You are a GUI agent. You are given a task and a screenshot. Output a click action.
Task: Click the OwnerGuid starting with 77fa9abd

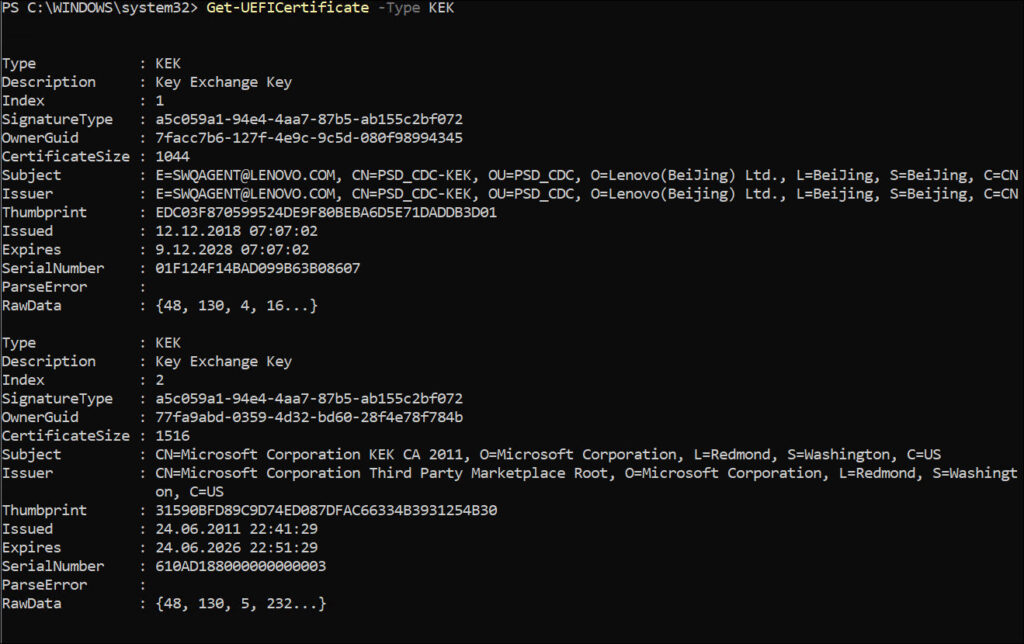pyautogui.click(x=309, y=417)
